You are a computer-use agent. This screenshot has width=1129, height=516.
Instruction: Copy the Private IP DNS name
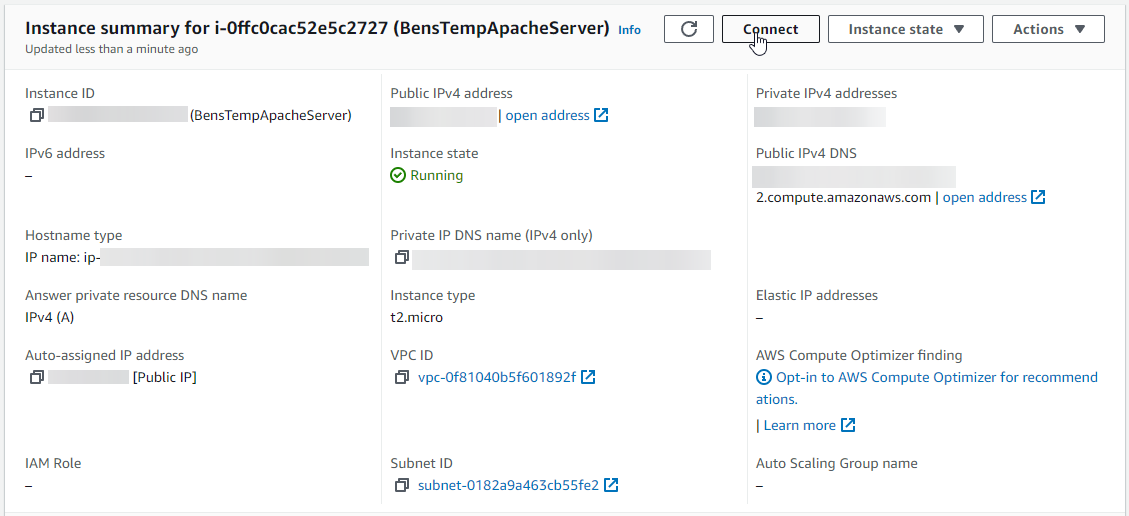[x=402, y=258]
